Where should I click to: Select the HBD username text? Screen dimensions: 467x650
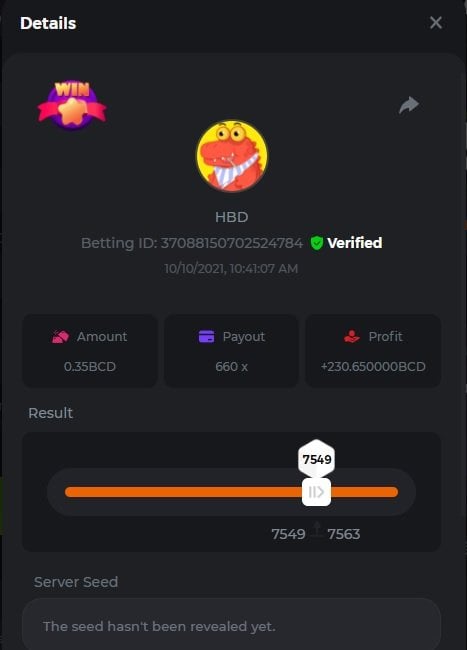[232, 217]
